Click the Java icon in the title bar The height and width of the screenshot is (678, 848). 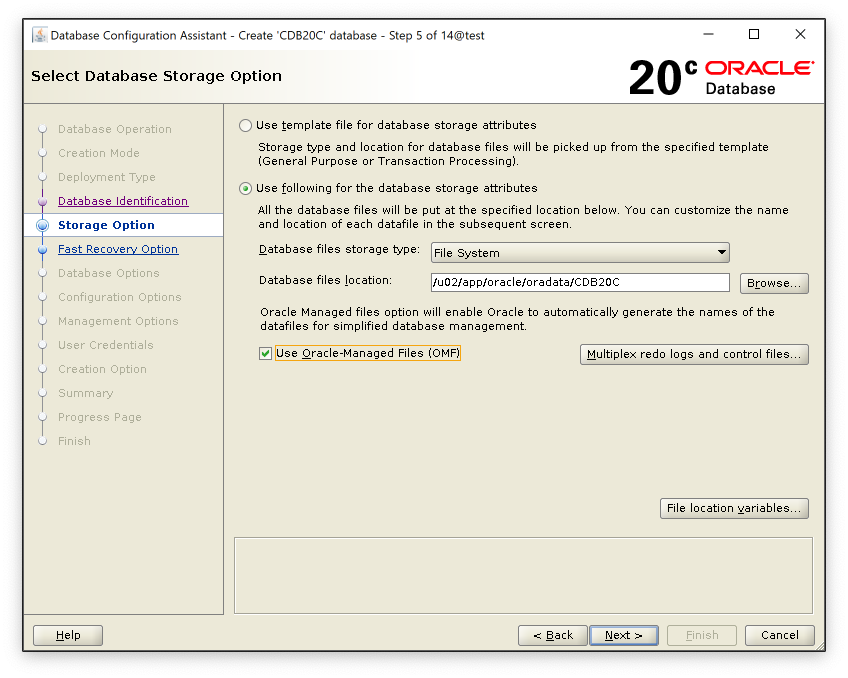[39, 35]
